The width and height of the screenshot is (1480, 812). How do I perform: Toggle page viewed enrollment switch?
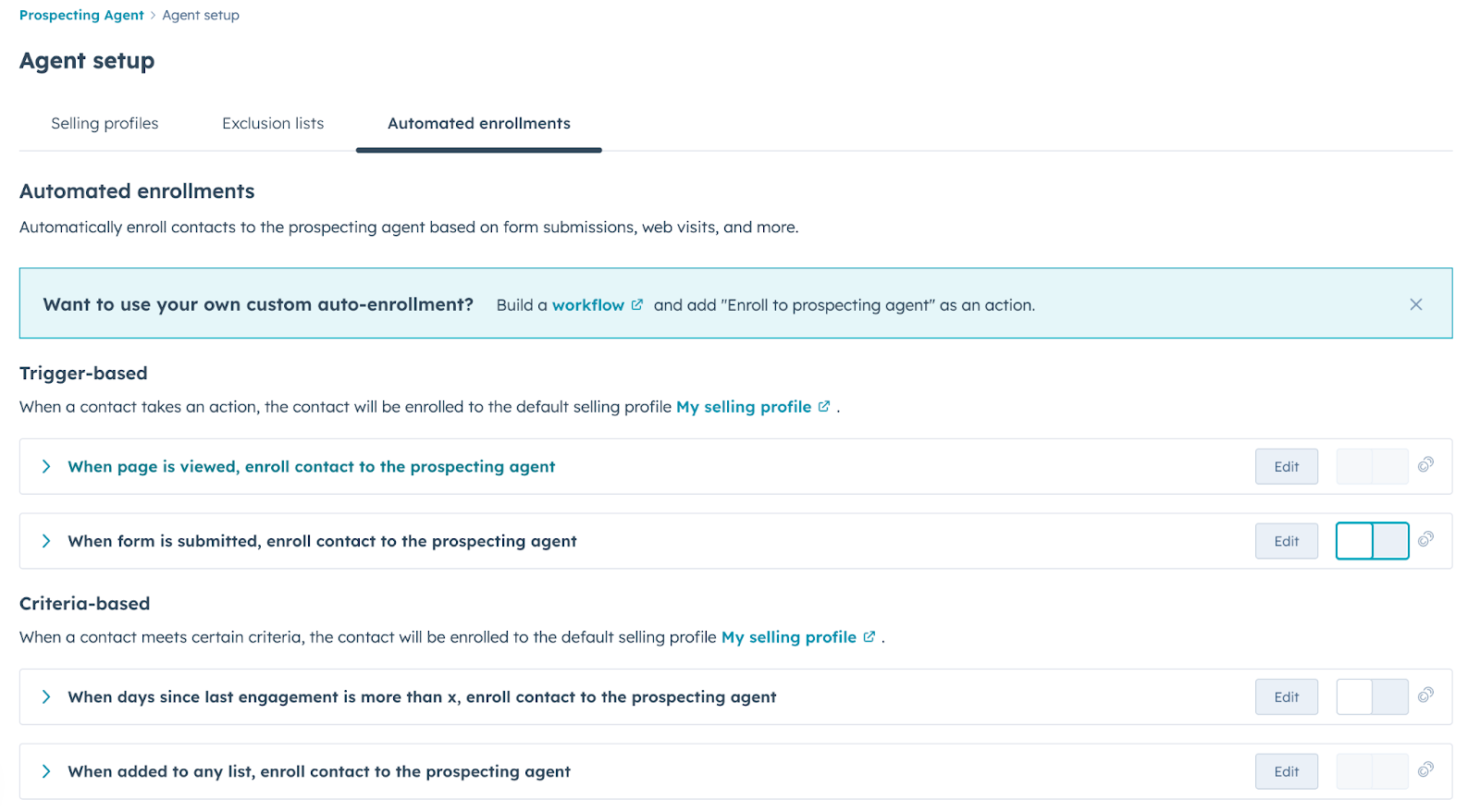1372,466
